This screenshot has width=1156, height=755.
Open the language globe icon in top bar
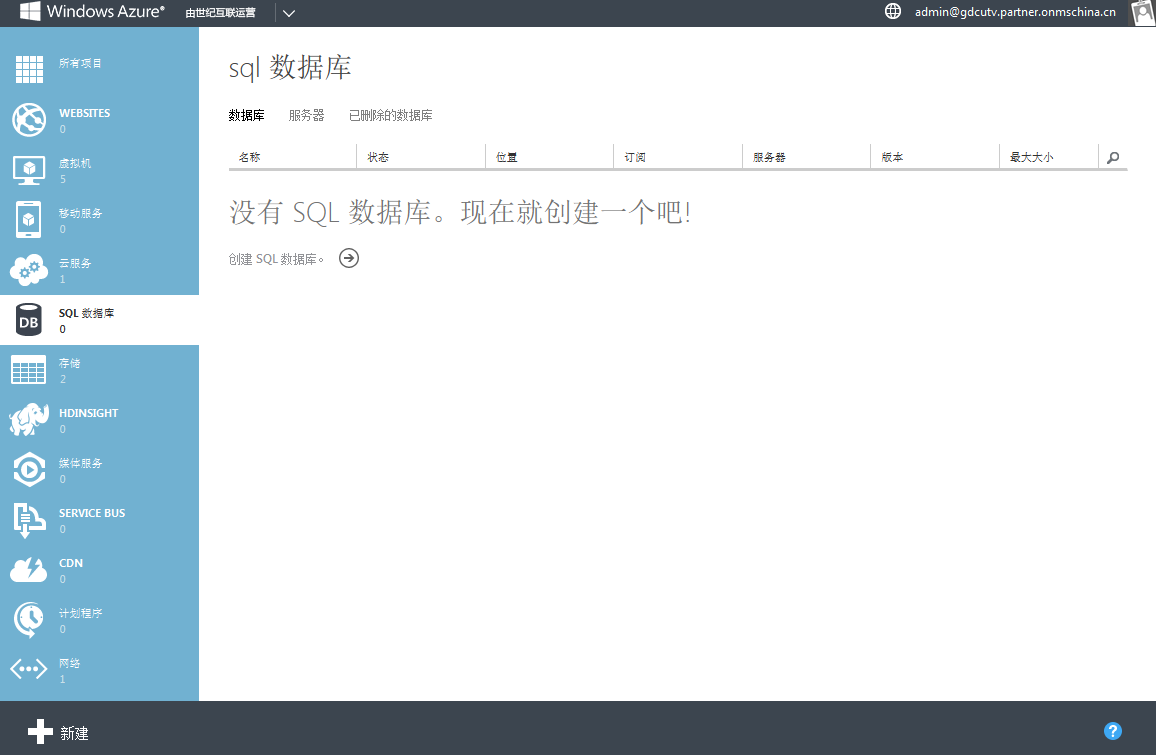[x=893, y=11]
